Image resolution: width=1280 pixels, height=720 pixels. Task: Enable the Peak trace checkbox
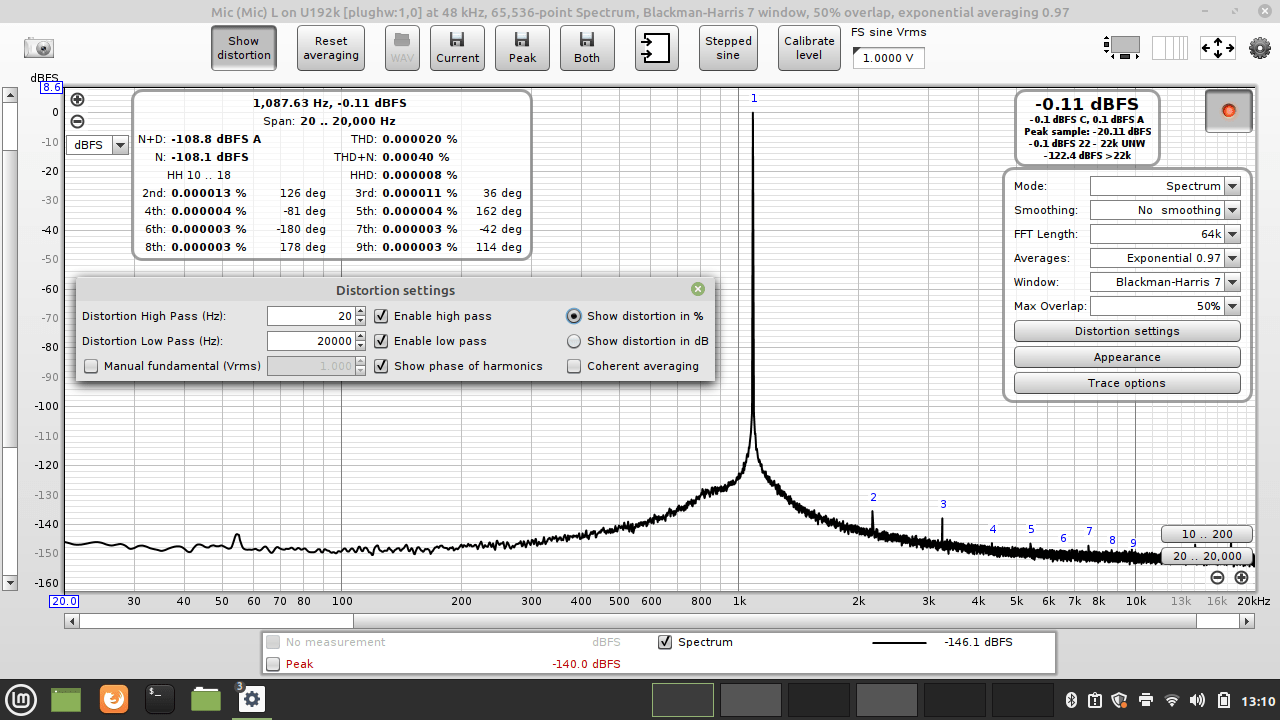coord(273,664)
